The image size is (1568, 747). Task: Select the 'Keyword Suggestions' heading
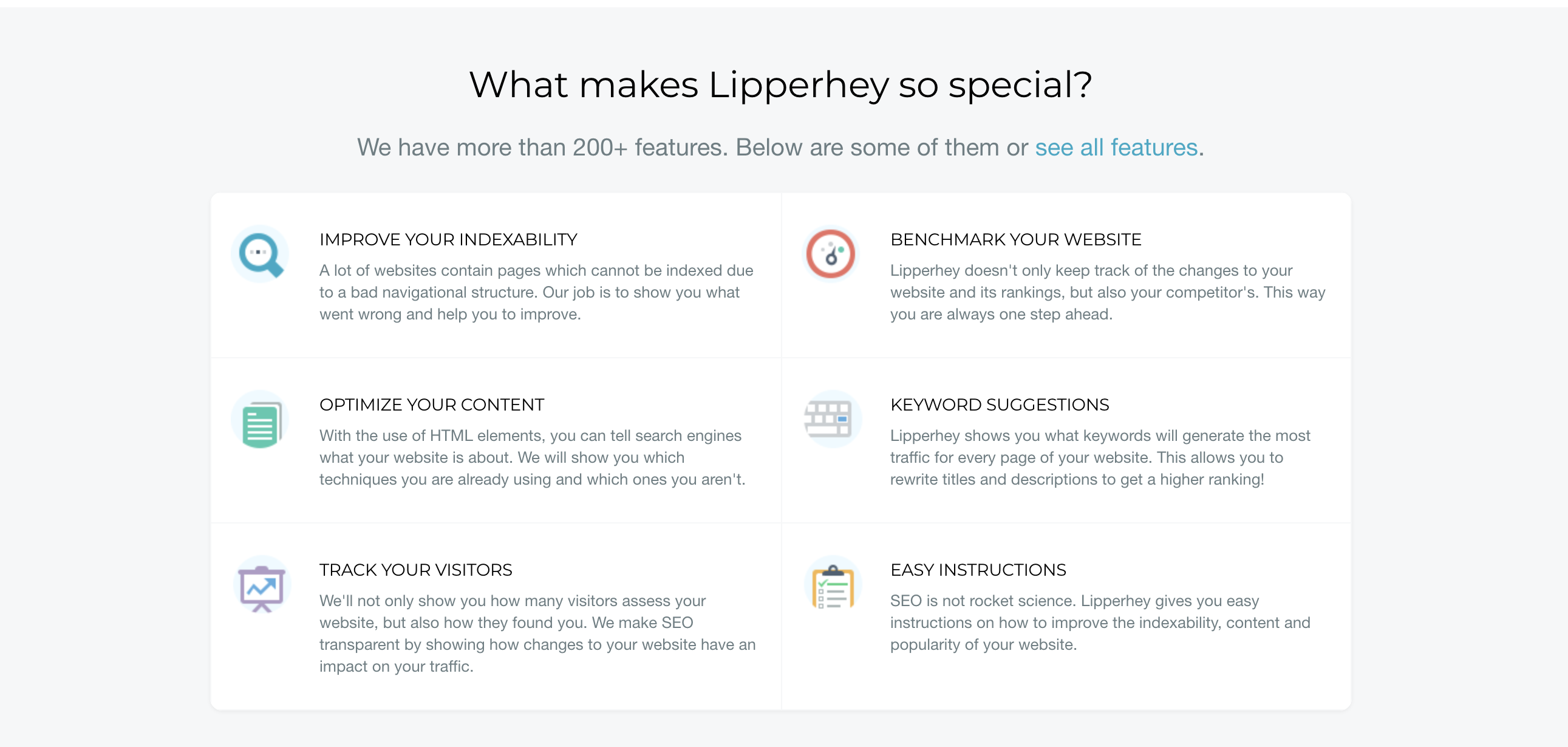pyautogui.click(x=1000, y=404)
